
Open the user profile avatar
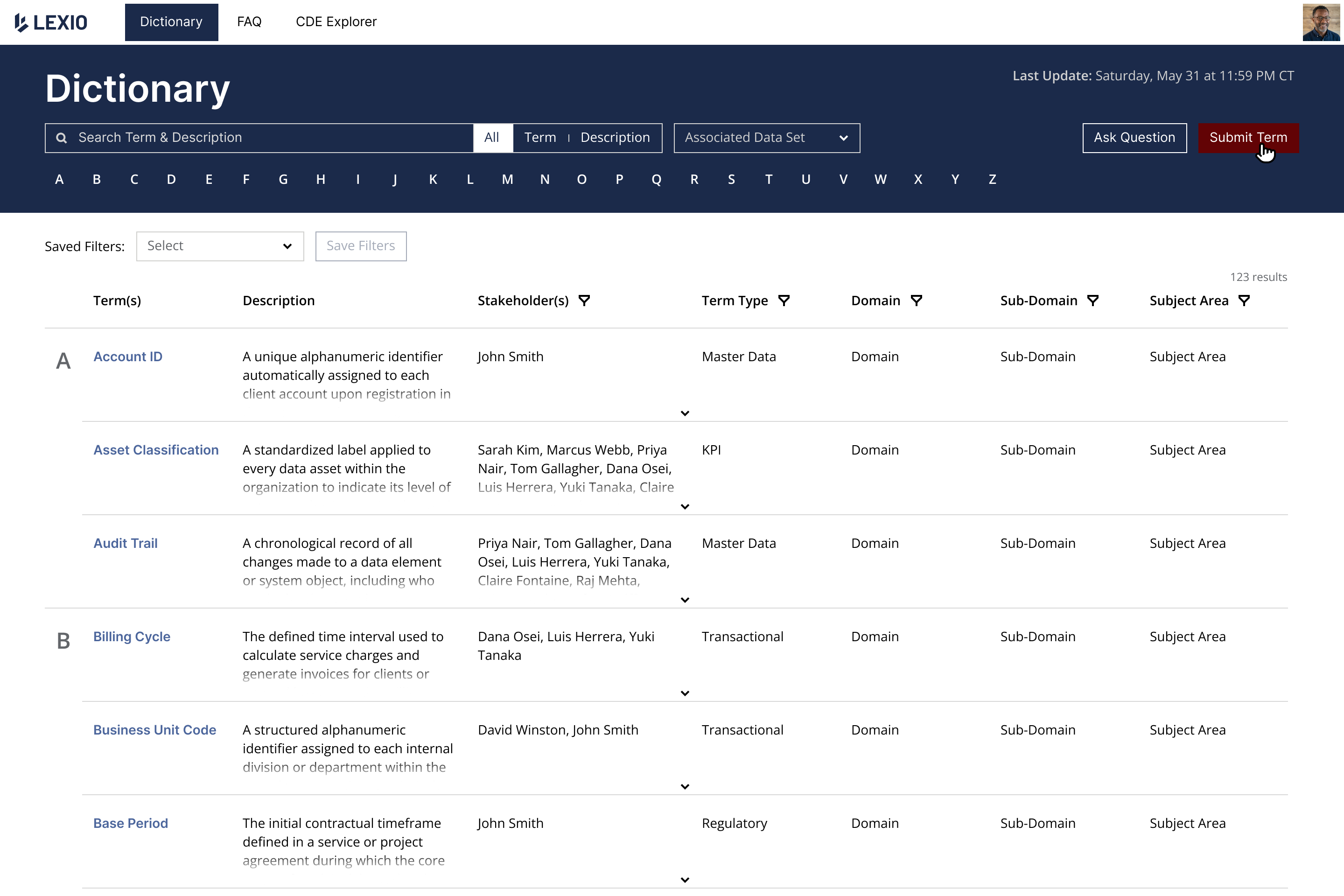1321,22
